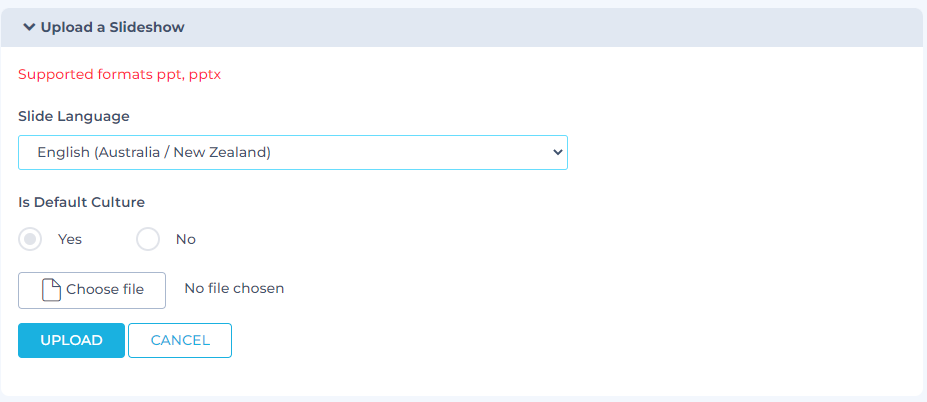Open the Slide Language dropdown
The image size is (927, 402).
(x=292, y=153)
